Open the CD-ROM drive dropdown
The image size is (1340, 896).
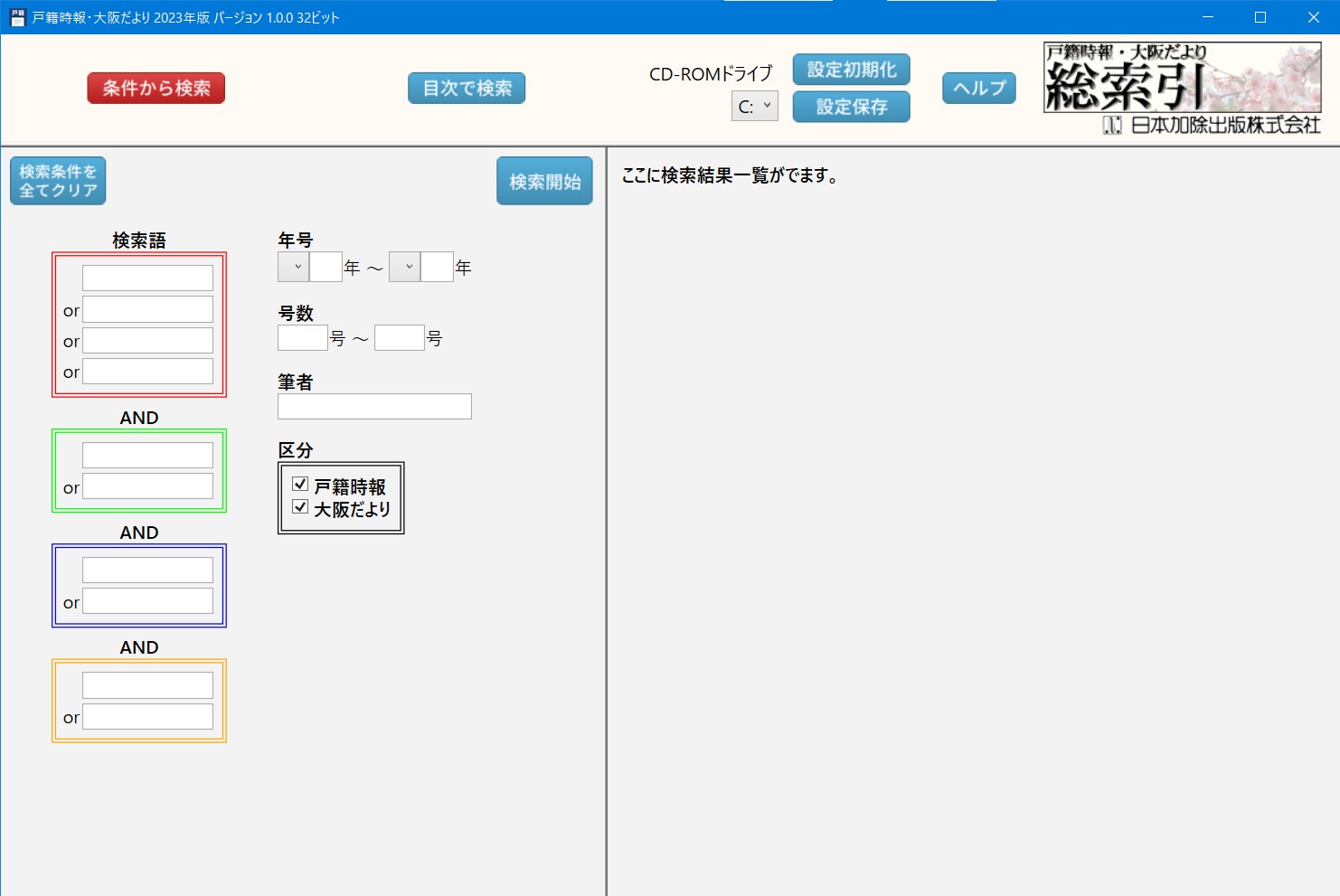pyautogui.click(x=755, y=106)
